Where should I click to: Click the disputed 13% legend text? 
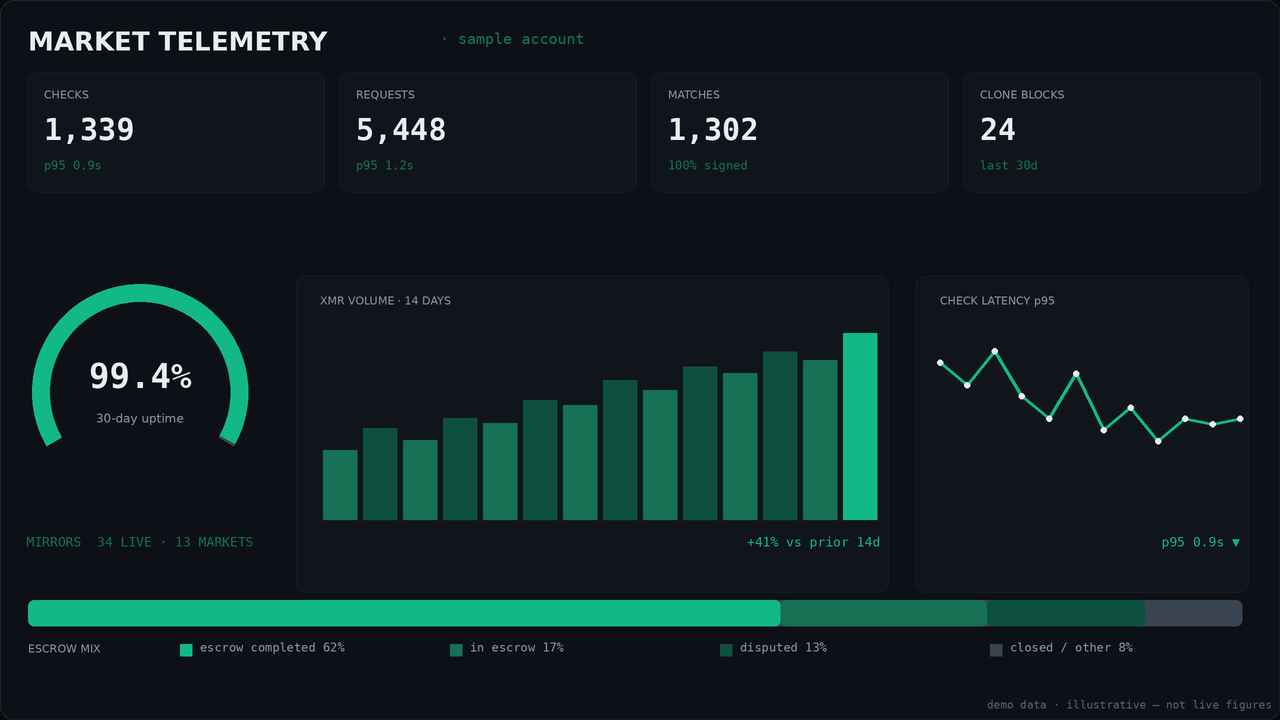coord(783,648)
